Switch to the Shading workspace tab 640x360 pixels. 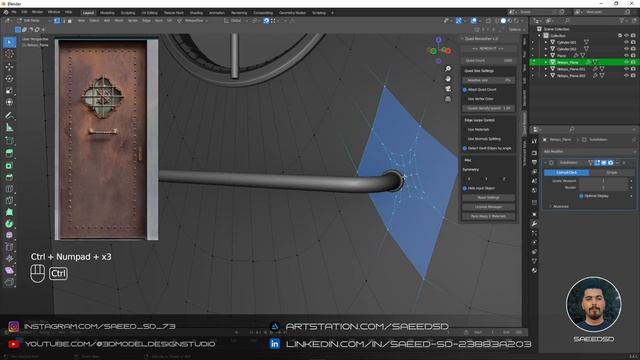pos(196,13)
